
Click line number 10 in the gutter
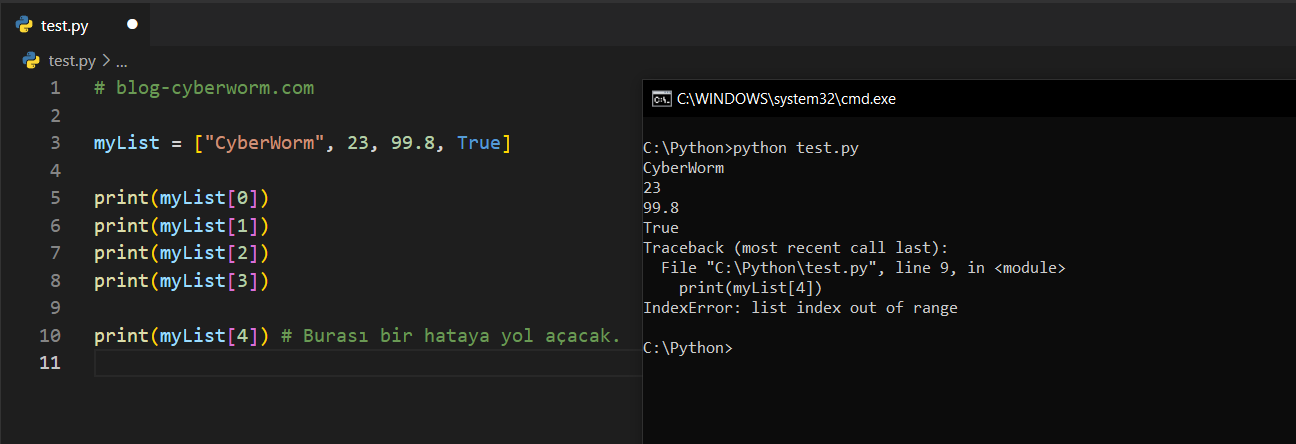coord(50,335)
